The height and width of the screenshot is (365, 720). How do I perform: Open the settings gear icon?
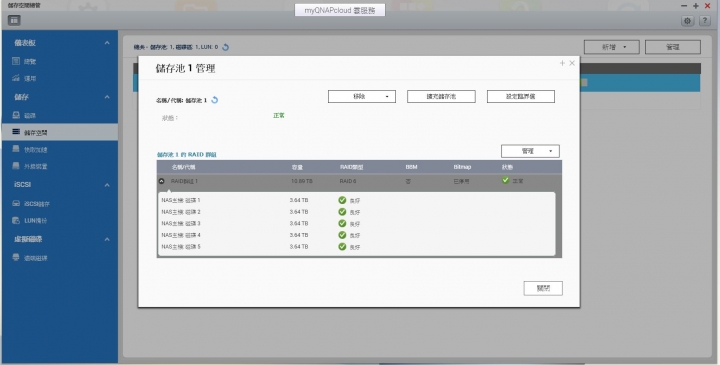pyautogui.click(x=687, y=21)
